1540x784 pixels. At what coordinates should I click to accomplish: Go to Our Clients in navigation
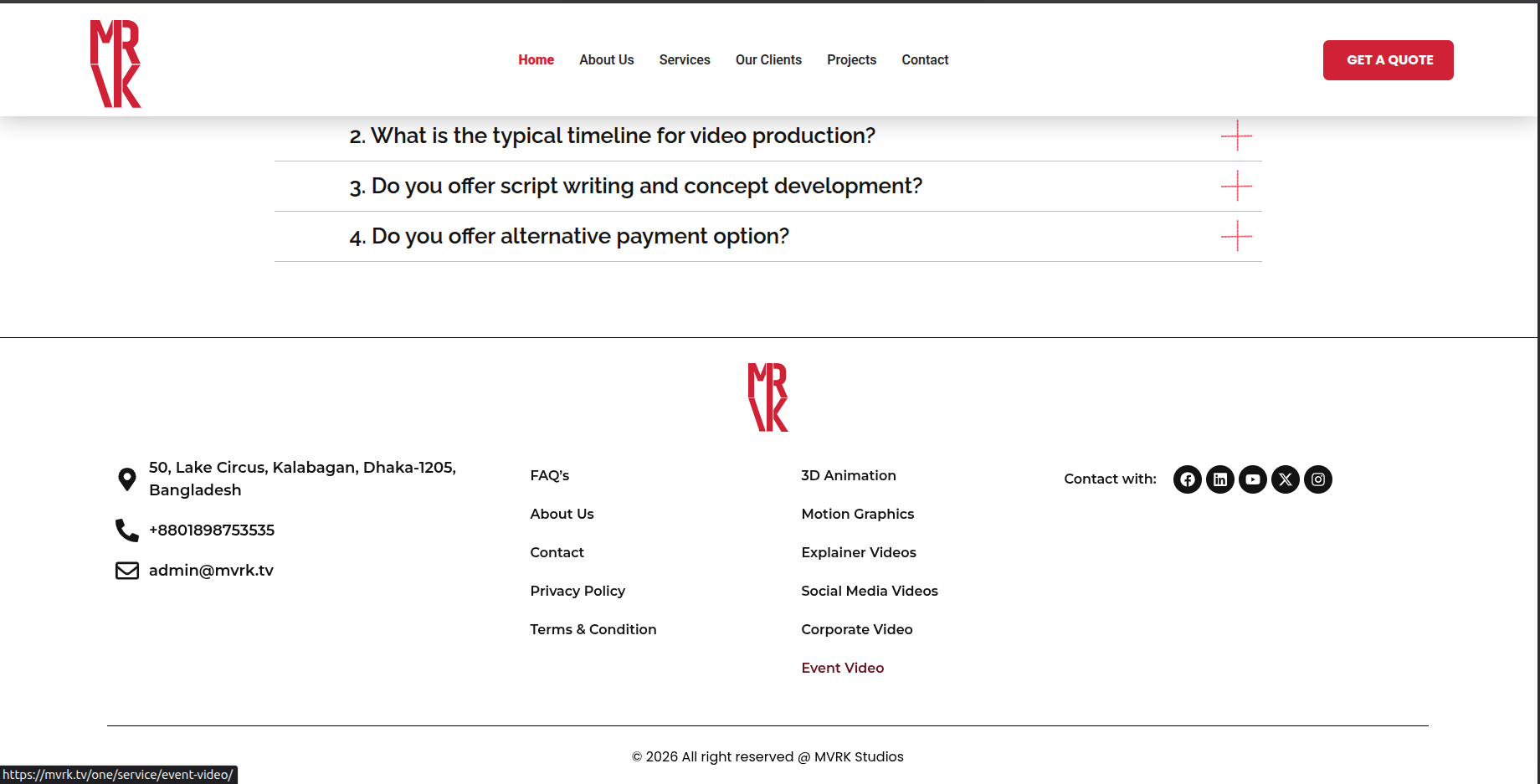click(768, 60)
